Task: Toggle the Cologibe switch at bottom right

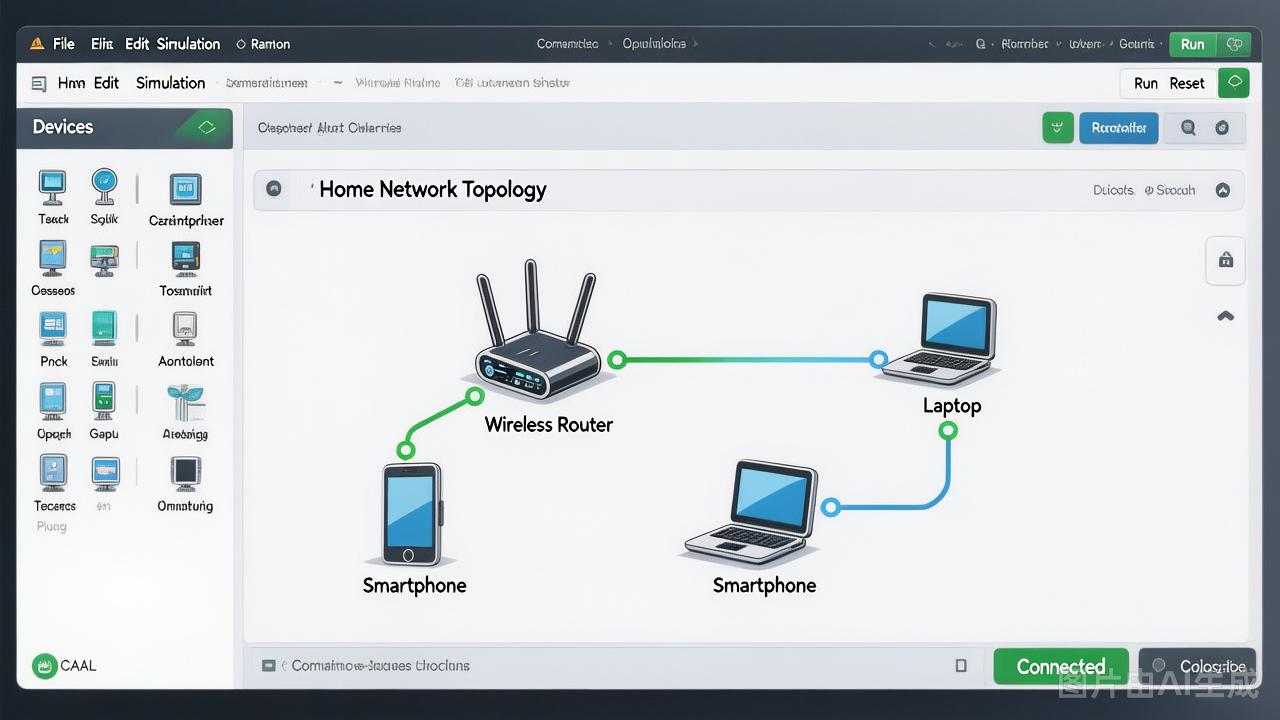Action: 1197,666
